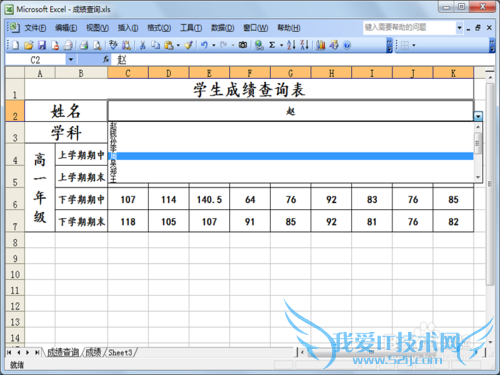This screenshot has height=375, width=500.
Task: Launch Chart Wizard icon
Action: pos(321,45)
